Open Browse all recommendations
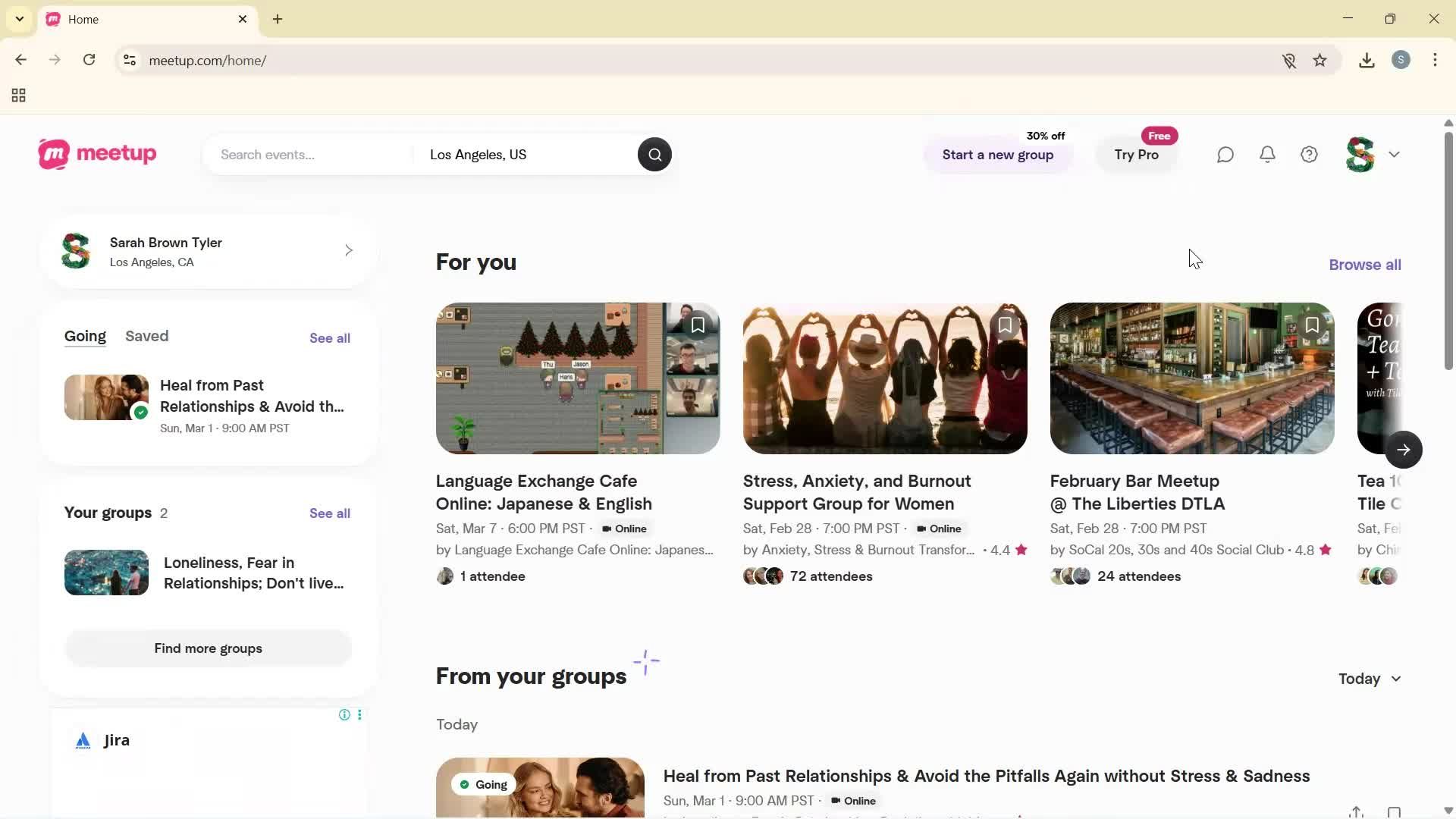Viewport: 1456px width, 819px height. click(1364, 264)
